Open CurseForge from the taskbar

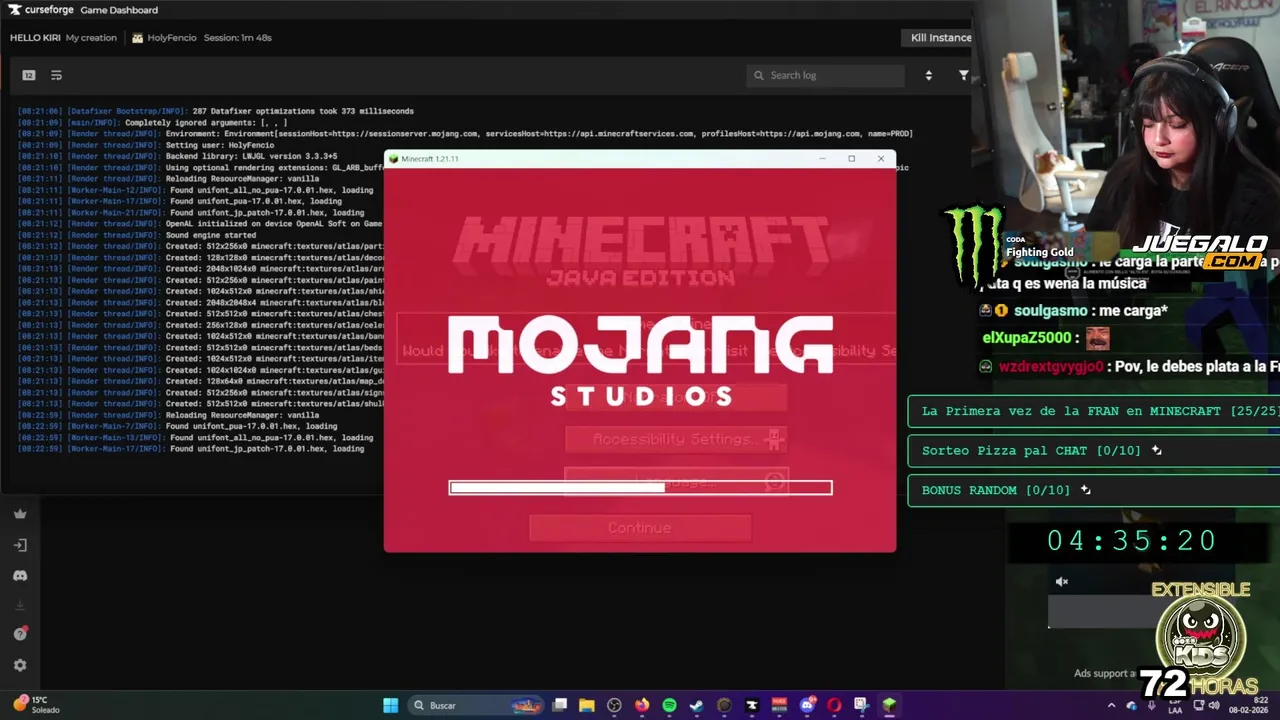pos(752,705)
